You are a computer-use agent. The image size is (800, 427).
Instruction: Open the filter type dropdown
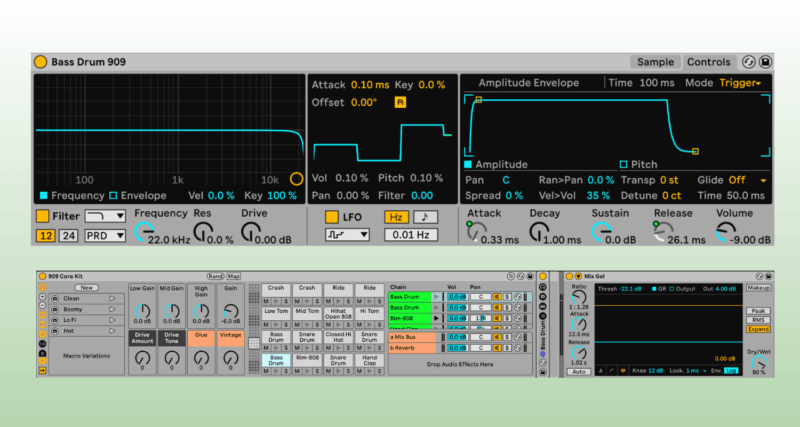105,216
